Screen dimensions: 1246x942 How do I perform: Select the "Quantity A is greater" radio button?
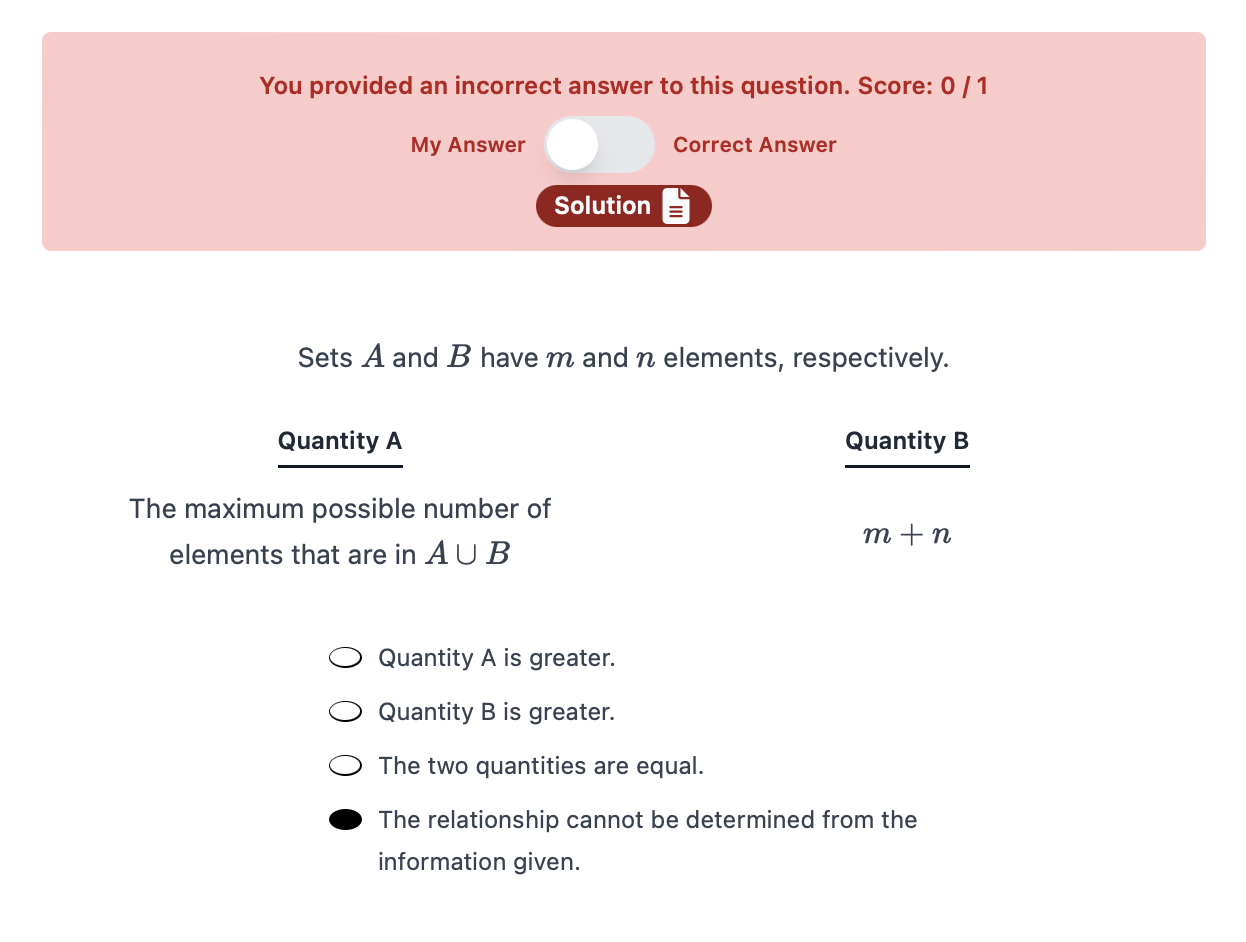[x=345, y=658]
